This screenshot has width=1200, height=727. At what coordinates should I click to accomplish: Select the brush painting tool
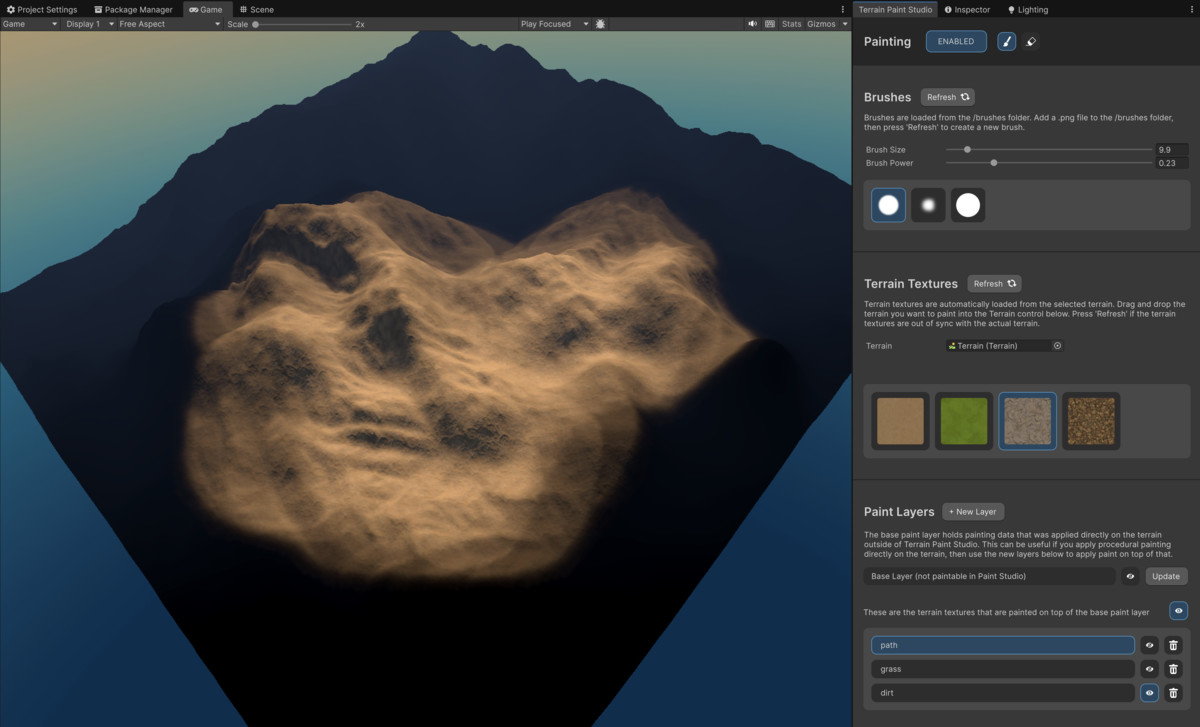tap(1006, 41)
